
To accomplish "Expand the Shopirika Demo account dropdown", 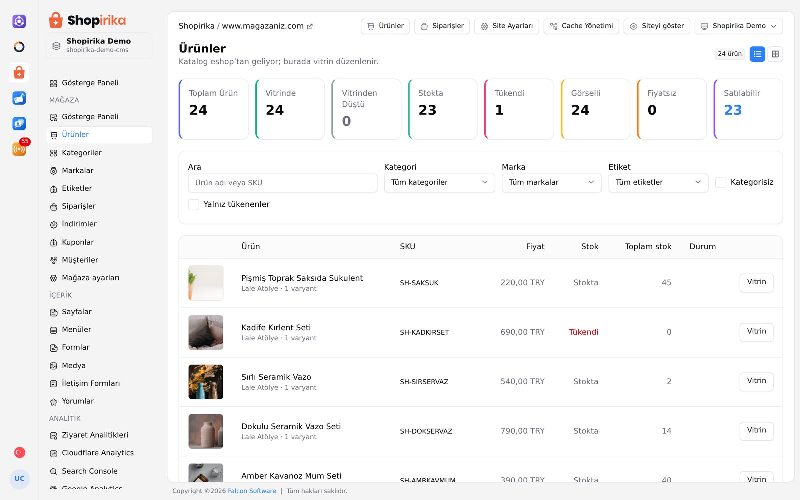I will [738, 26].
